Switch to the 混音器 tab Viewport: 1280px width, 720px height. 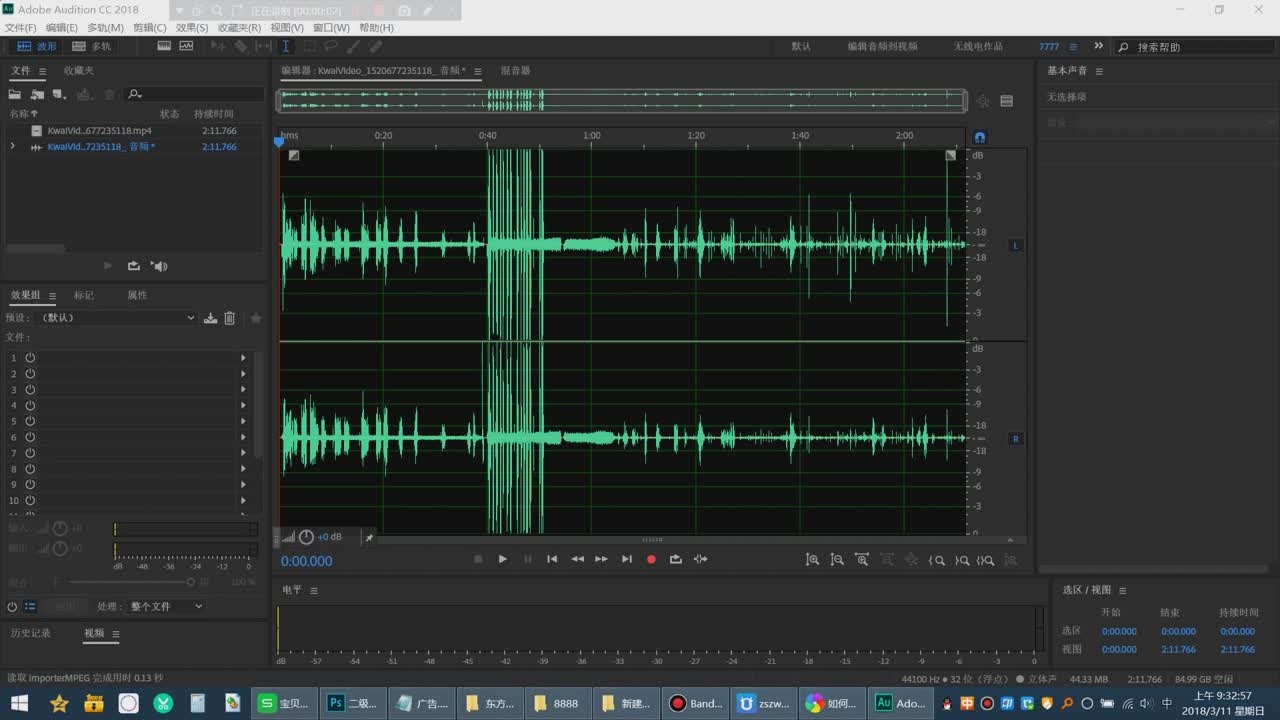515,71
